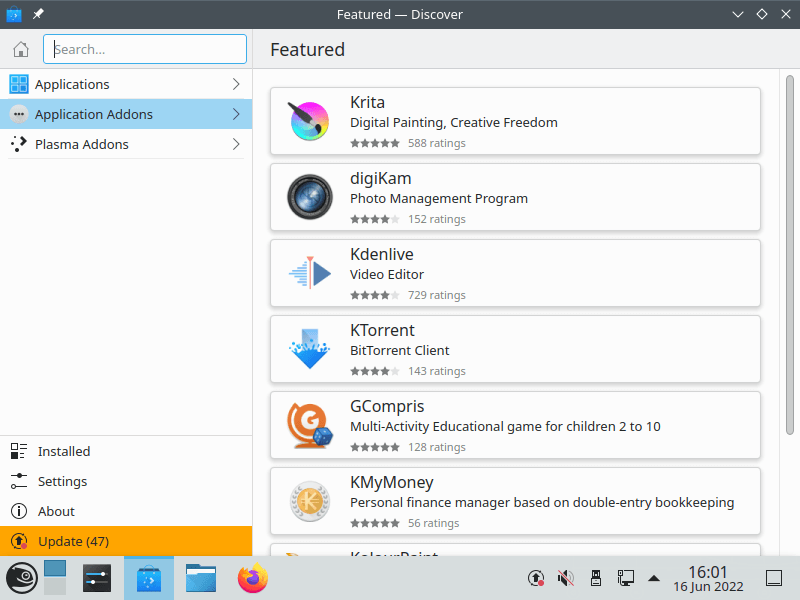The image size is (800, 600).
Task: Click the Krita star rating
Action: click(375, 143)
